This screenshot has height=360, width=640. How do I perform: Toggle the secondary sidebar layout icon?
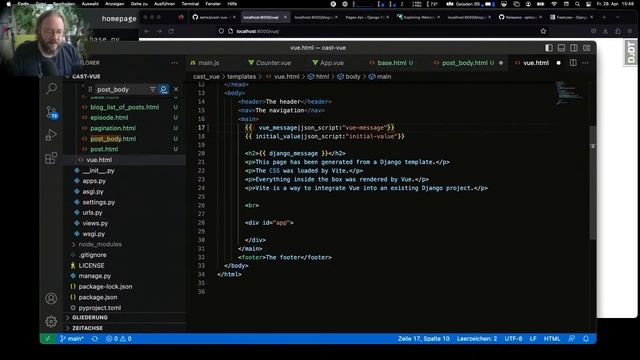click(x=574, y=48)
